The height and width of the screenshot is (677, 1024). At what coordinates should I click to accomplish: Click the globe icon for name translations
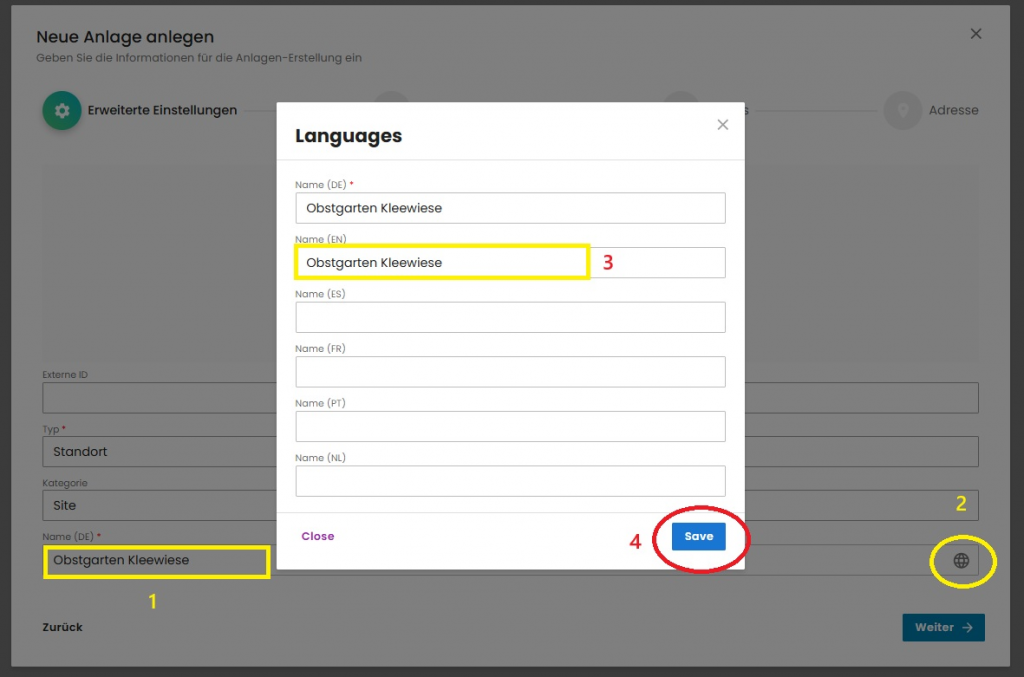tap(961, 561)
